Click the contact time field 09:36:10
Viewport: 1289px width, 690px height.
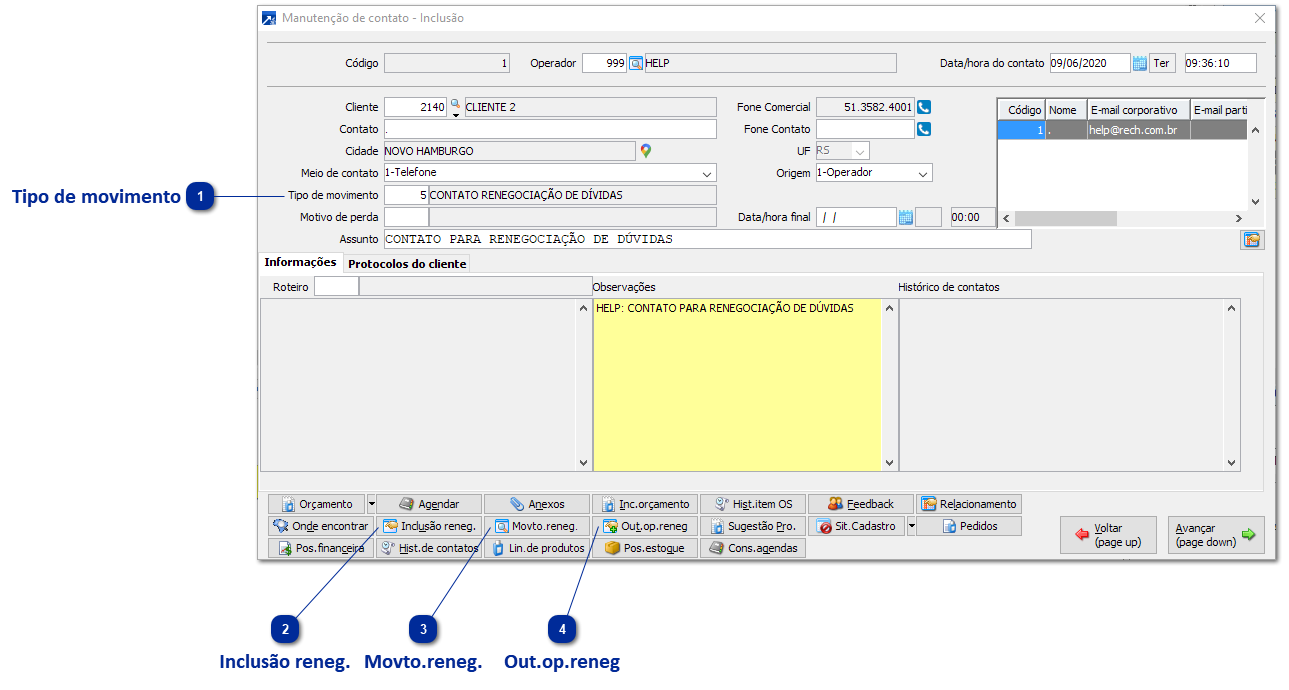click(1220, 63)
